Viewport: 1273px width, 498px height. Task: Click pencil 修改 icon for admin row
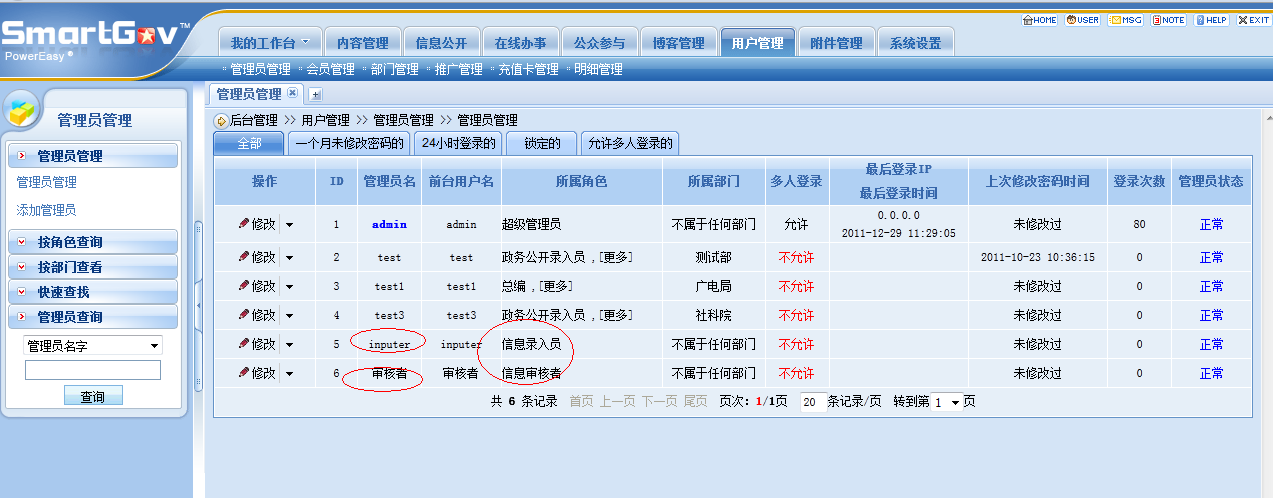click(244, 224)
